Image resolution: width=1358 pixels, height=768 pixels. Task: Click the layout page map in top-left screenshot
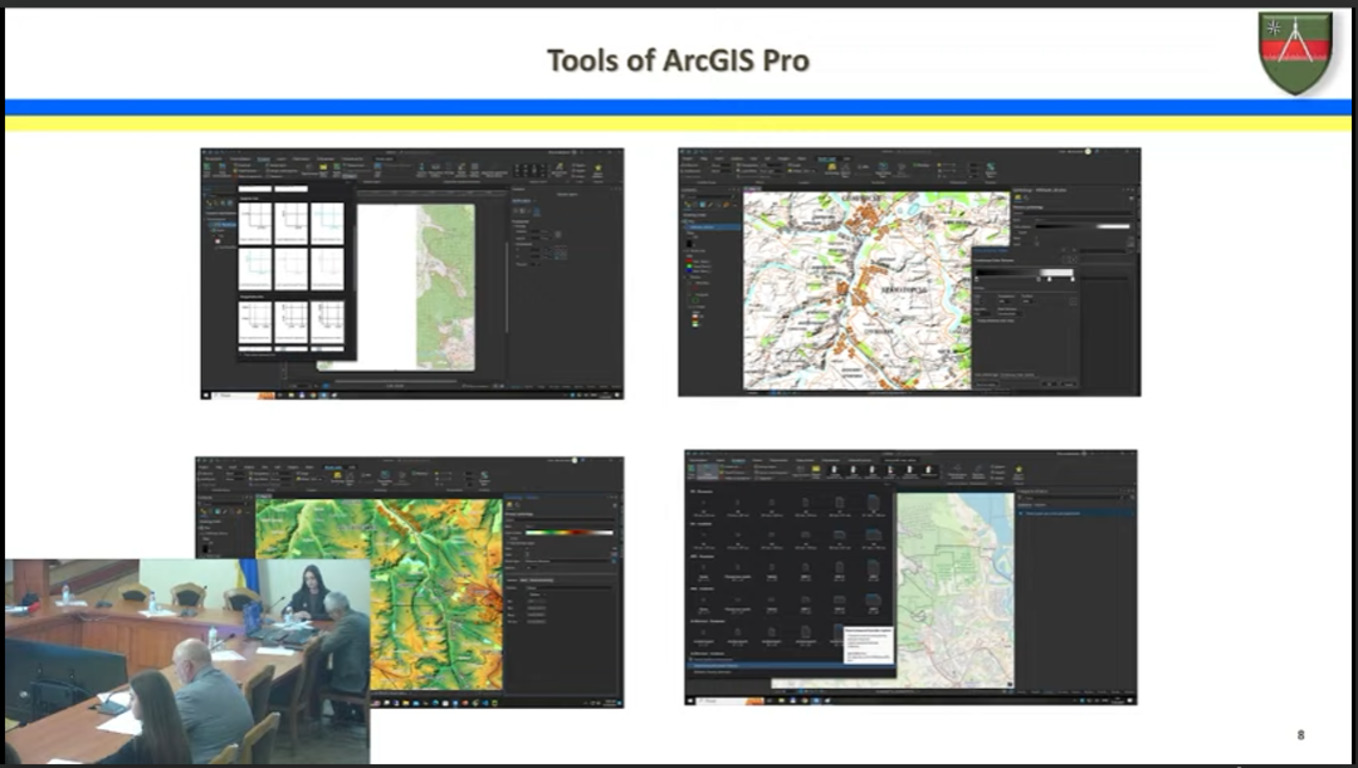(416, 287)
